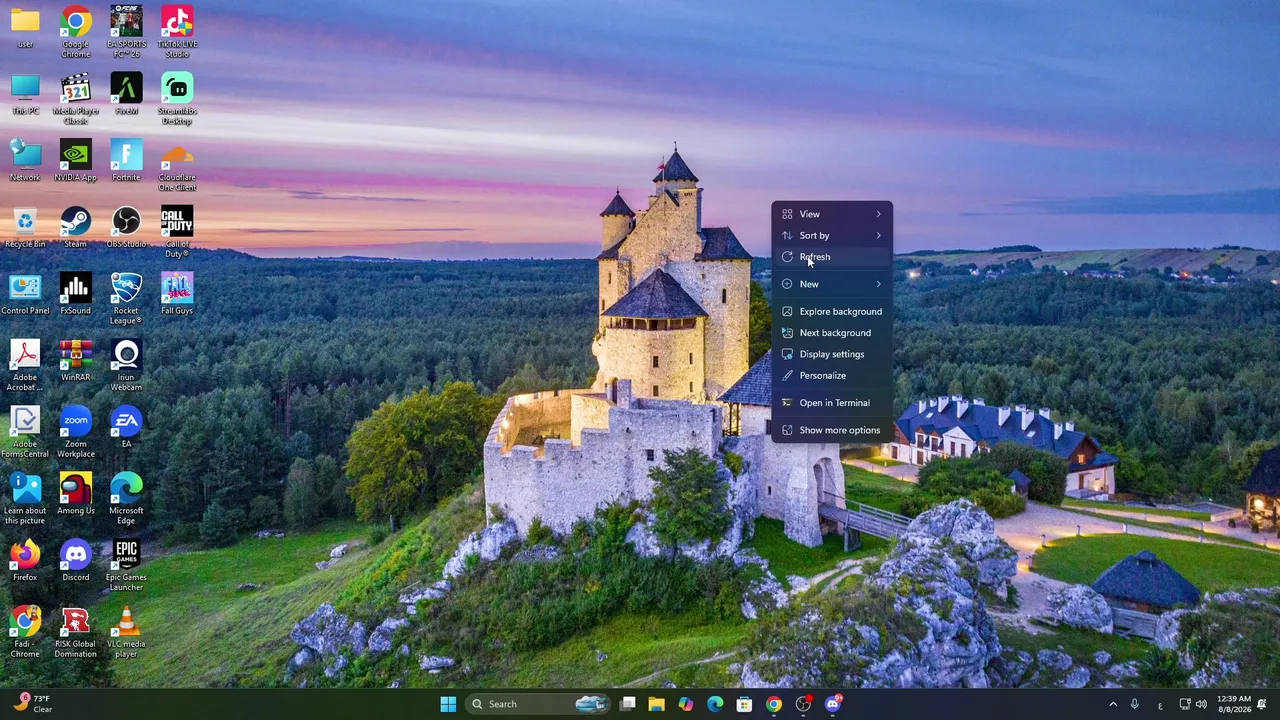1280x720 pixels.
Task: Open the WinRAR desktop shortcut
Action: [75, 360]
